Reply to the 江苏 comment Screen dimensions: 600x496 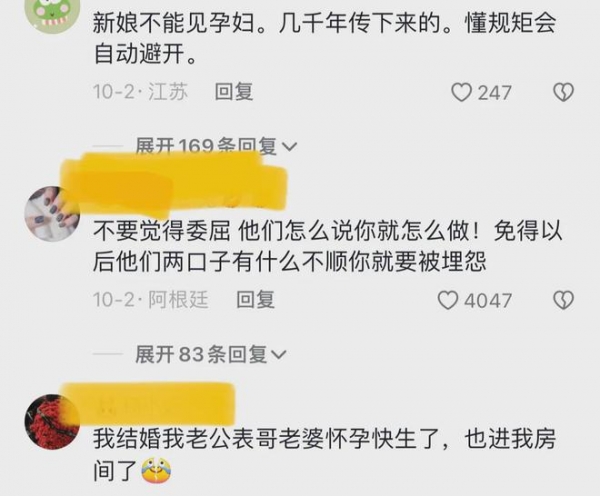pyautogui.click(x=234, y=92)
